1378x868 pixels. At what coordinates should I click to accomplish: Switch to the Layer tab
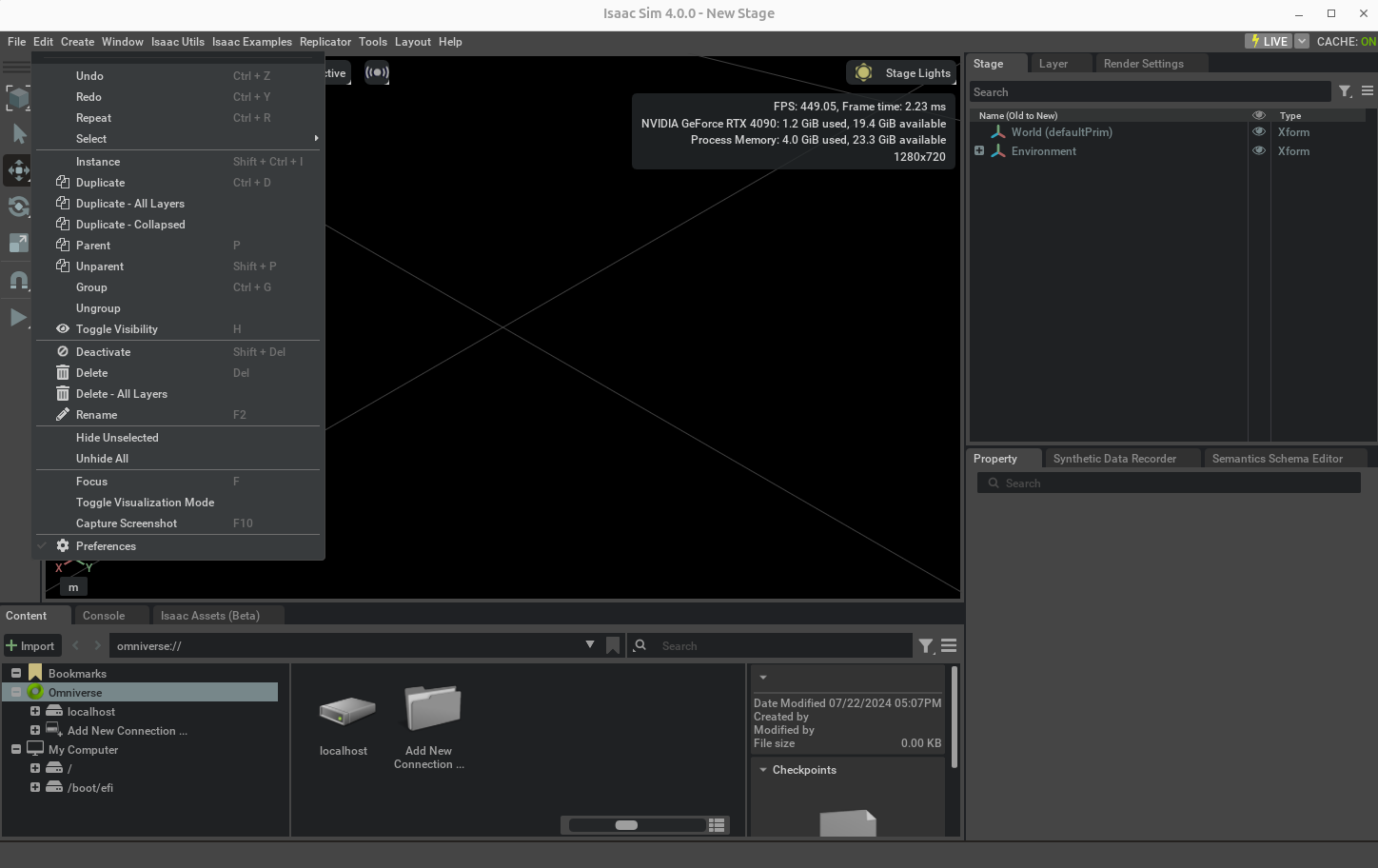(1053, 64)
